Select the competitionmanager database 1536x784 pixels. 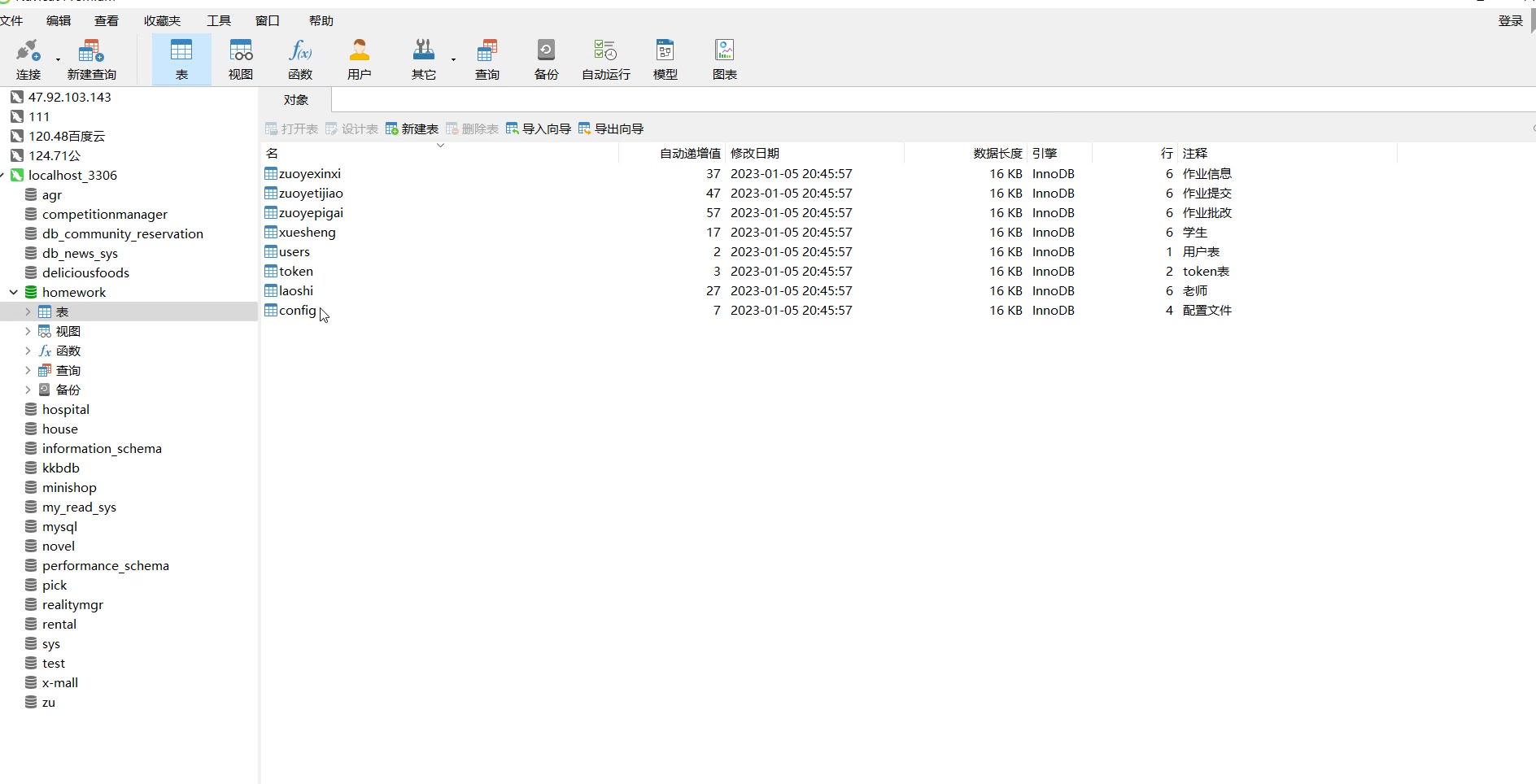[105, 214]
